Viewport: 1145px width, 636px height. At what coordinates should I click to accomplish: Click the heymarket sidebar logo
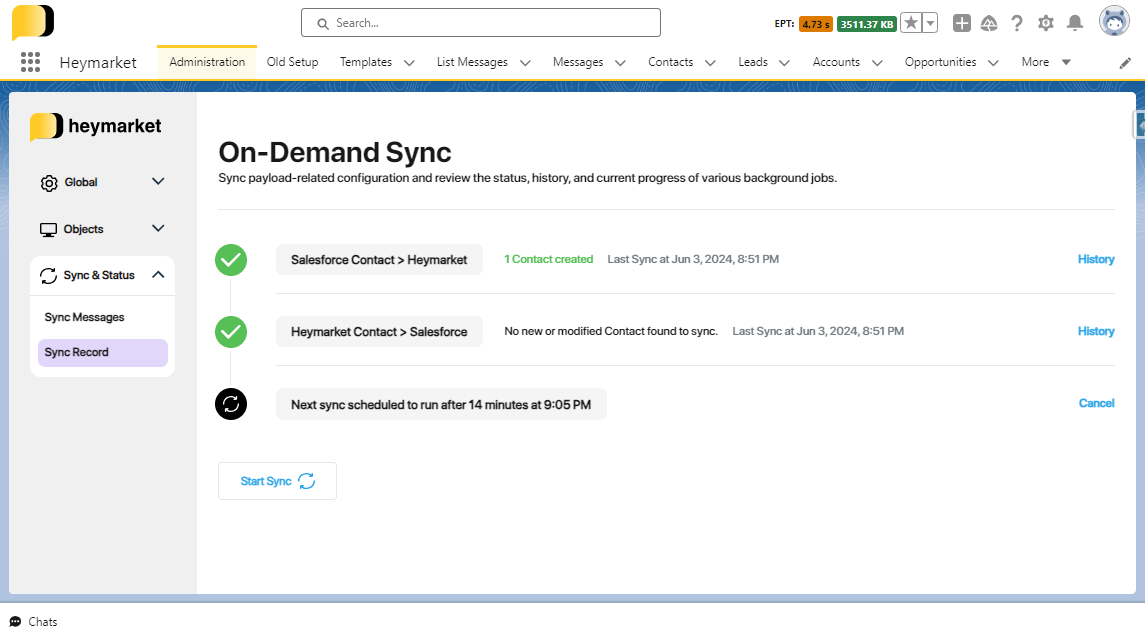[x=96, y=126]
